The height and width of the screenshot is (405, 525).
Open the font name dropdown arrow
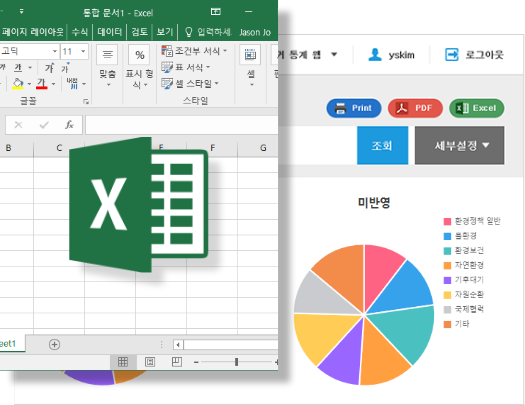(x=55, y=51)
